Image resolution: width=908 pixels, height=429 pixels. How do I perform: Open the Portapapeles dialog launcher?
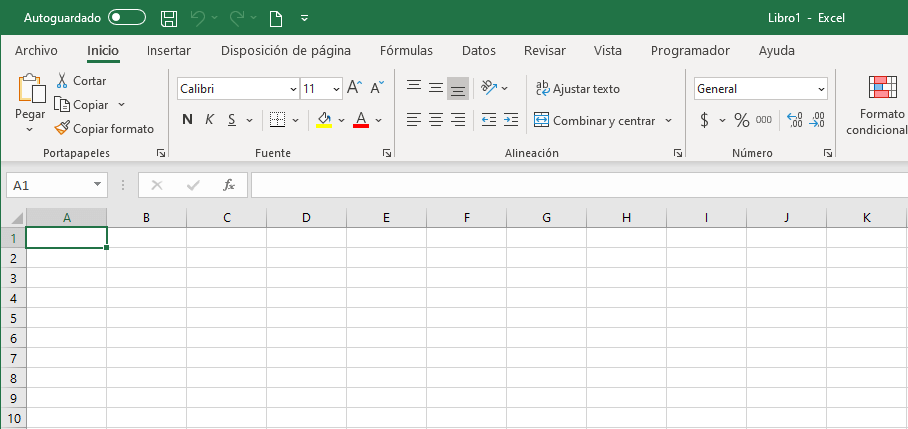click(x=161, y=153)
